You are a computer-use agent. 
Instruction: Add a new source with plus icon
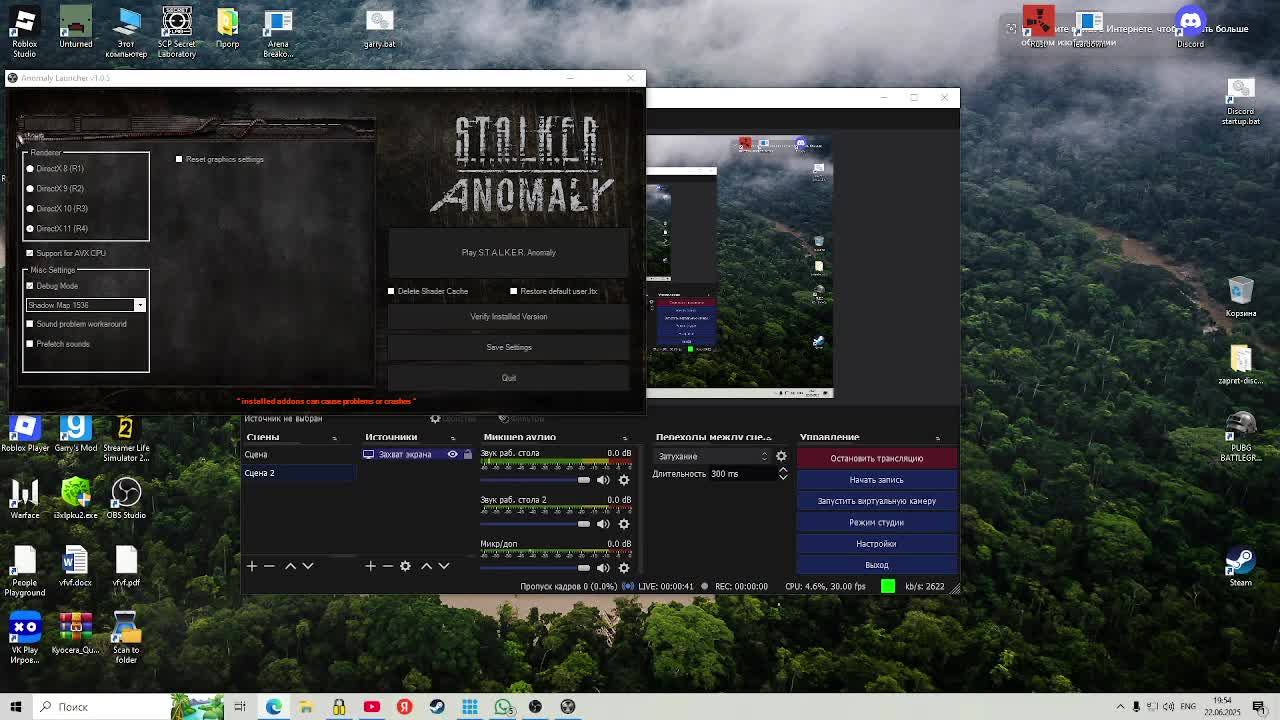coord(370,566)
